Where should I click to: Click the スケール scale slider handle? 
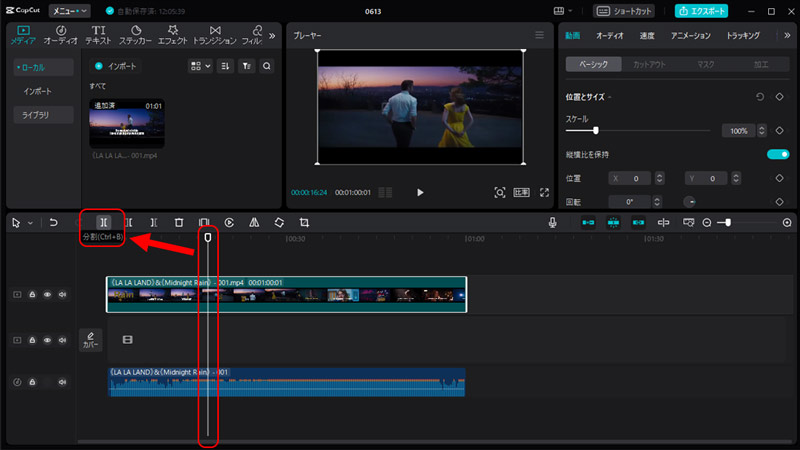(x=596, y=130)
